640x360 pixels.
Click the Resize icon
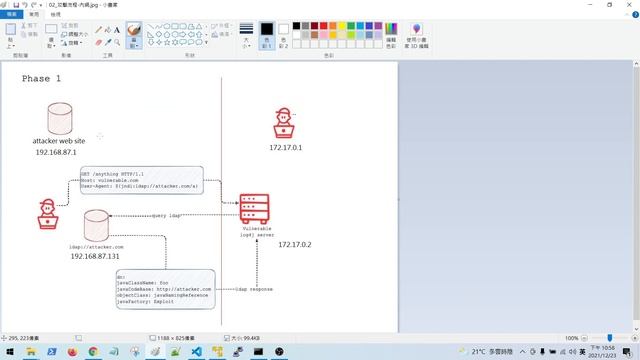click(x=64, y=34)
